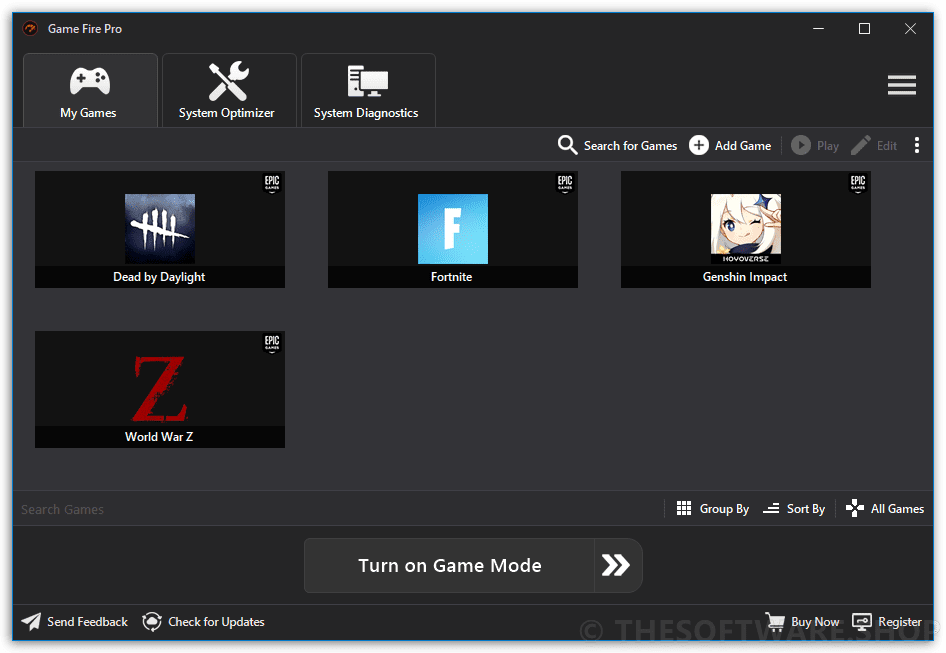
Task: Open the All Games filter dropdown
Action: (x=885, y=509)
